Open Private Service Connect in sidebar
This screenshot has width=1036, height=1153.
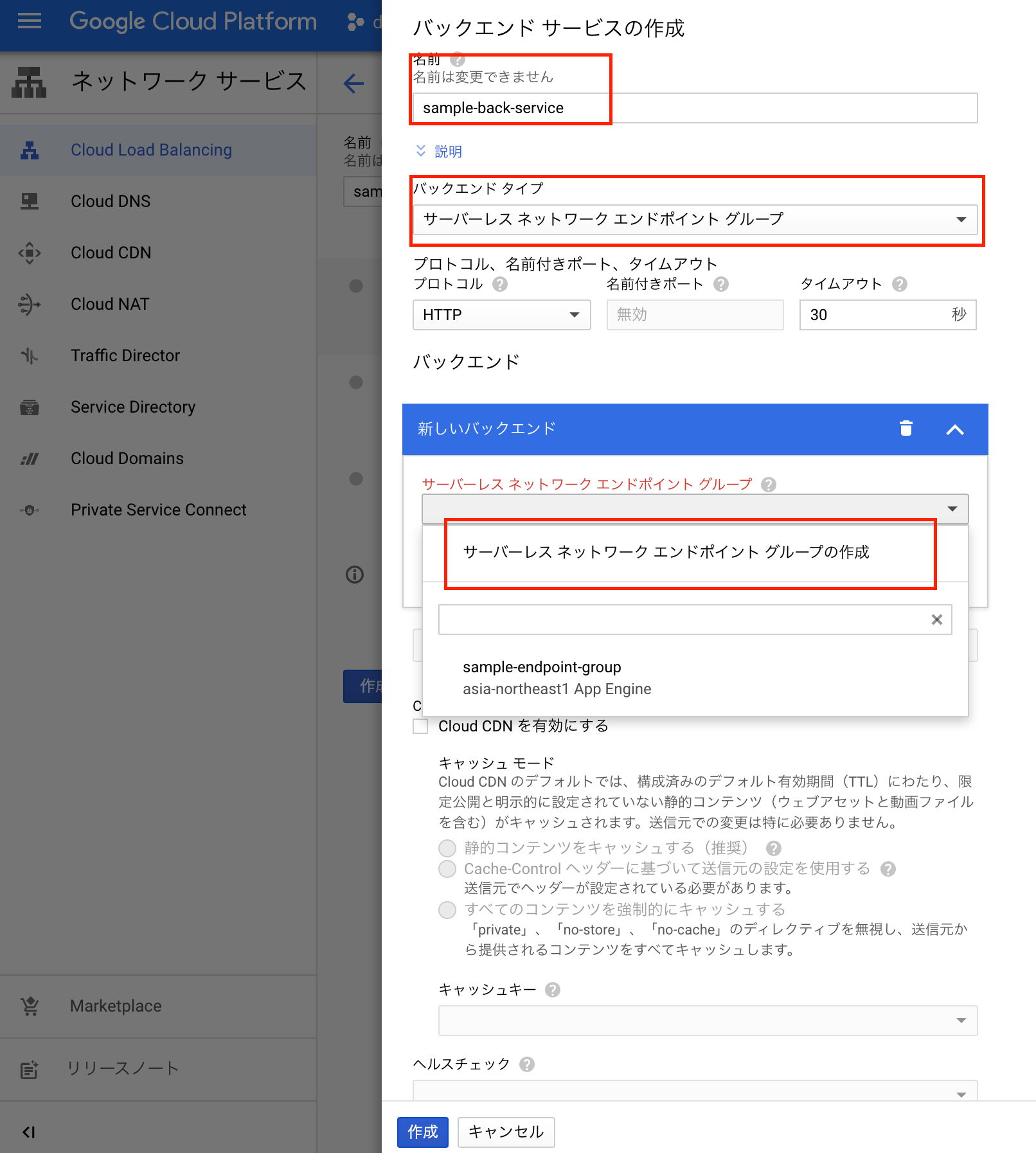tap(158, 510)
